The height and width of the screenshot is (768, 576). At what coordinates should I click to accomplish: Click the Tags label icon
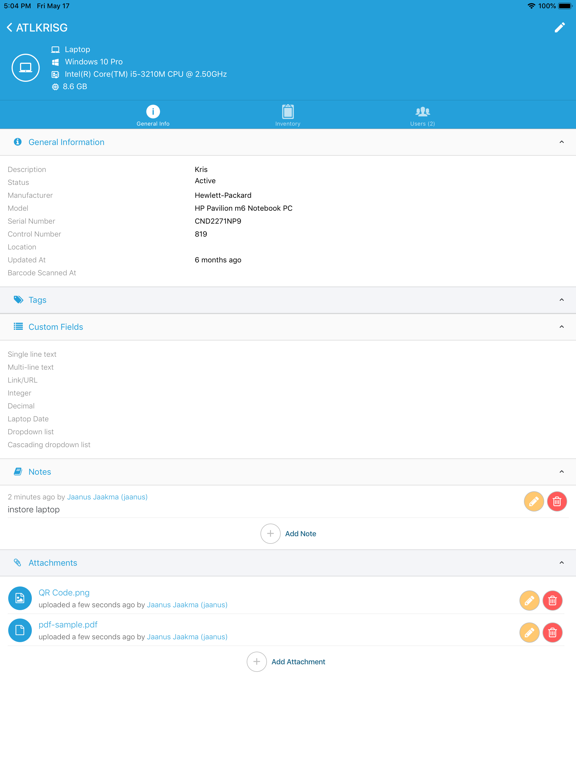18,300
